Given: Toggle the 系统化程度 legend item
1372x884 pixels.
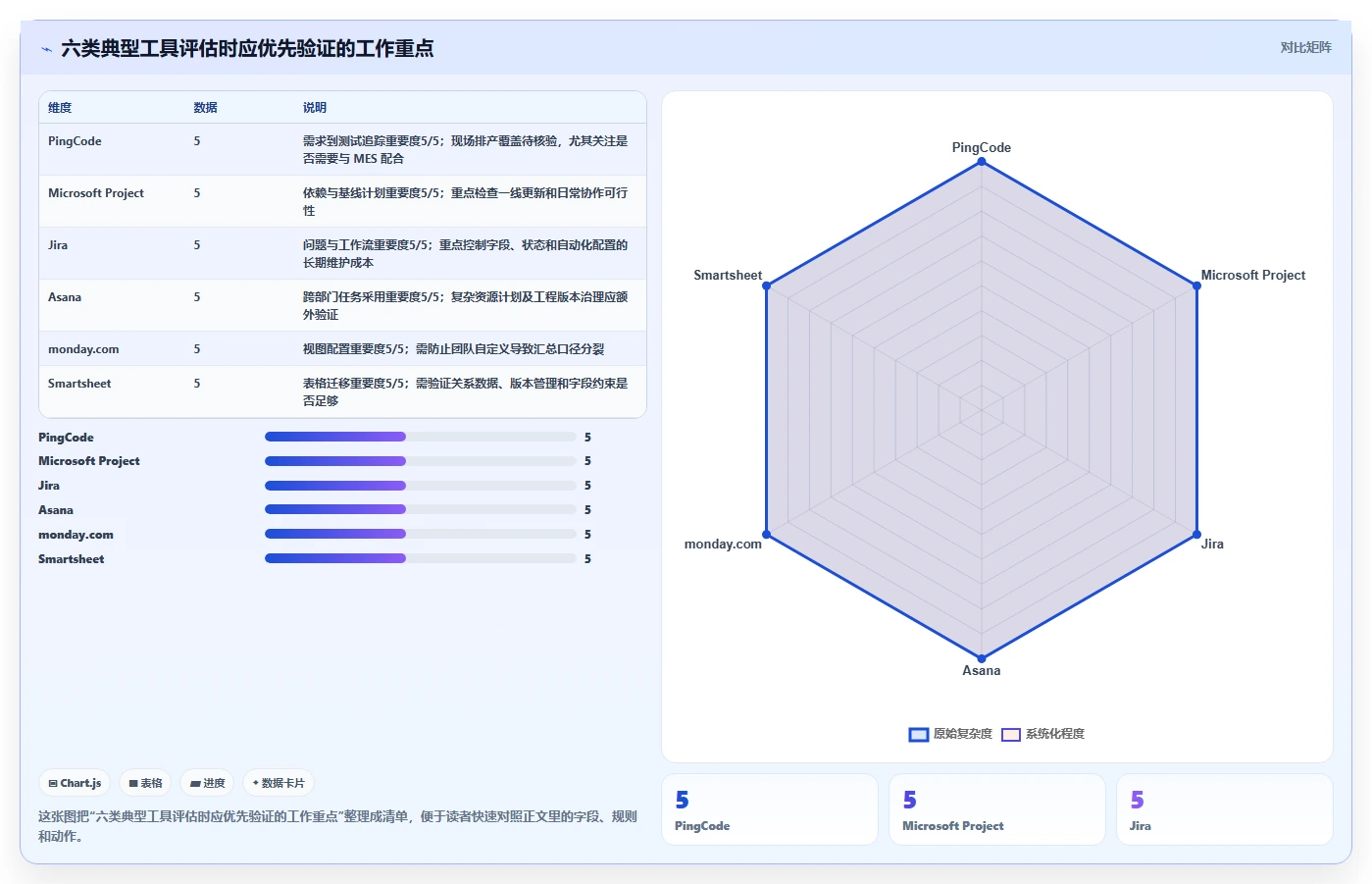Looking at the screenshot, I should point(1042,734).
